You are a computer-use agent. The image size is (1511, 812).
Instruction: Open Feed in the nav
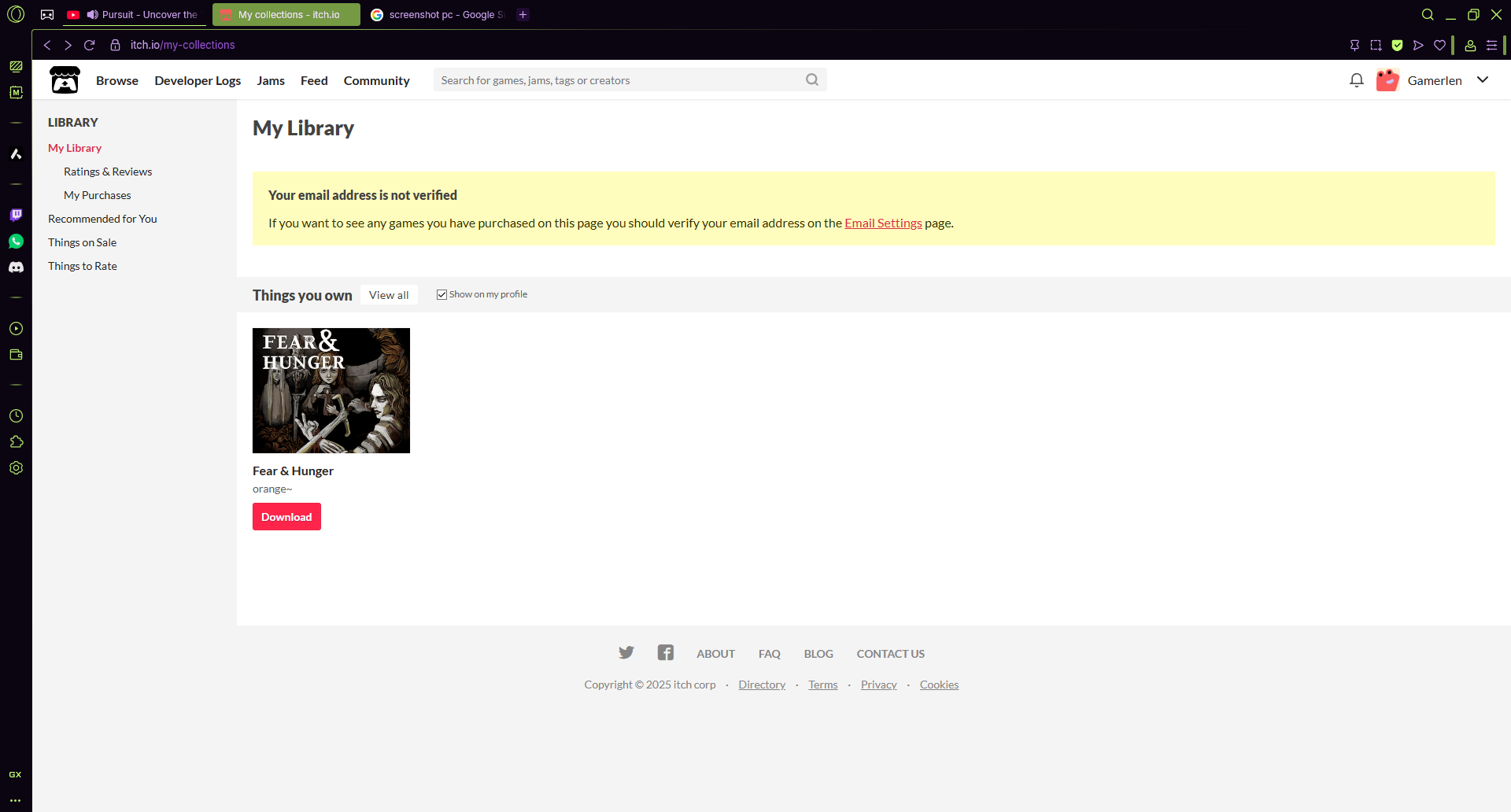[x=314, y=80]
